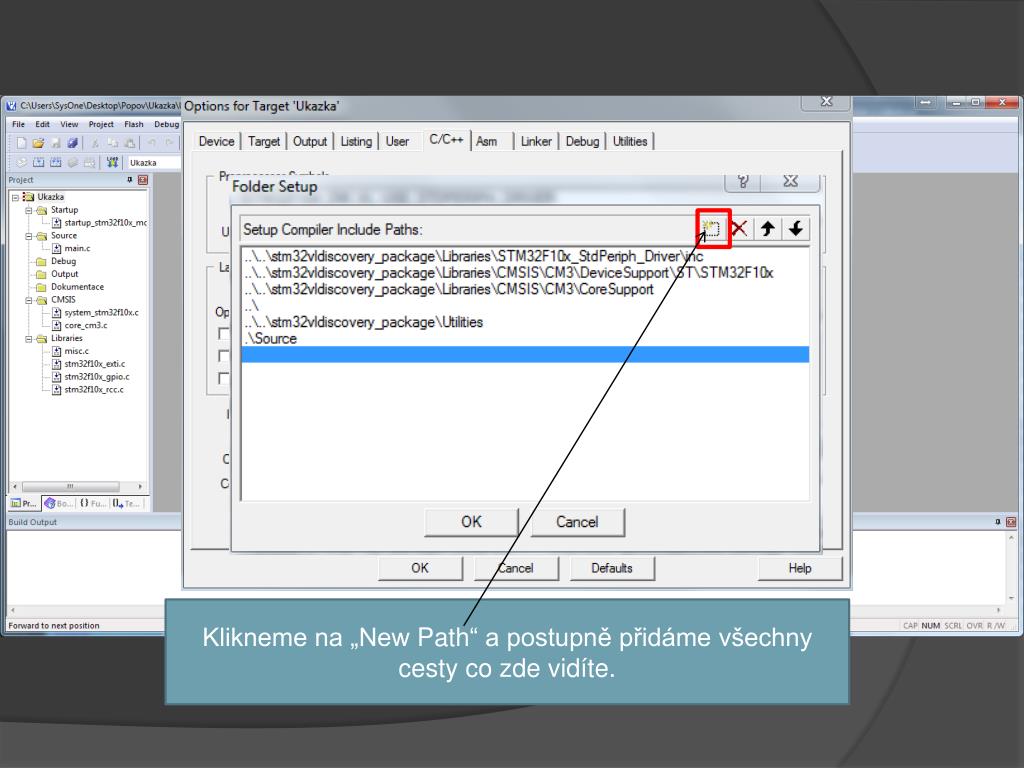
Task: Open the Project menu
Action: tap(101, 124)
